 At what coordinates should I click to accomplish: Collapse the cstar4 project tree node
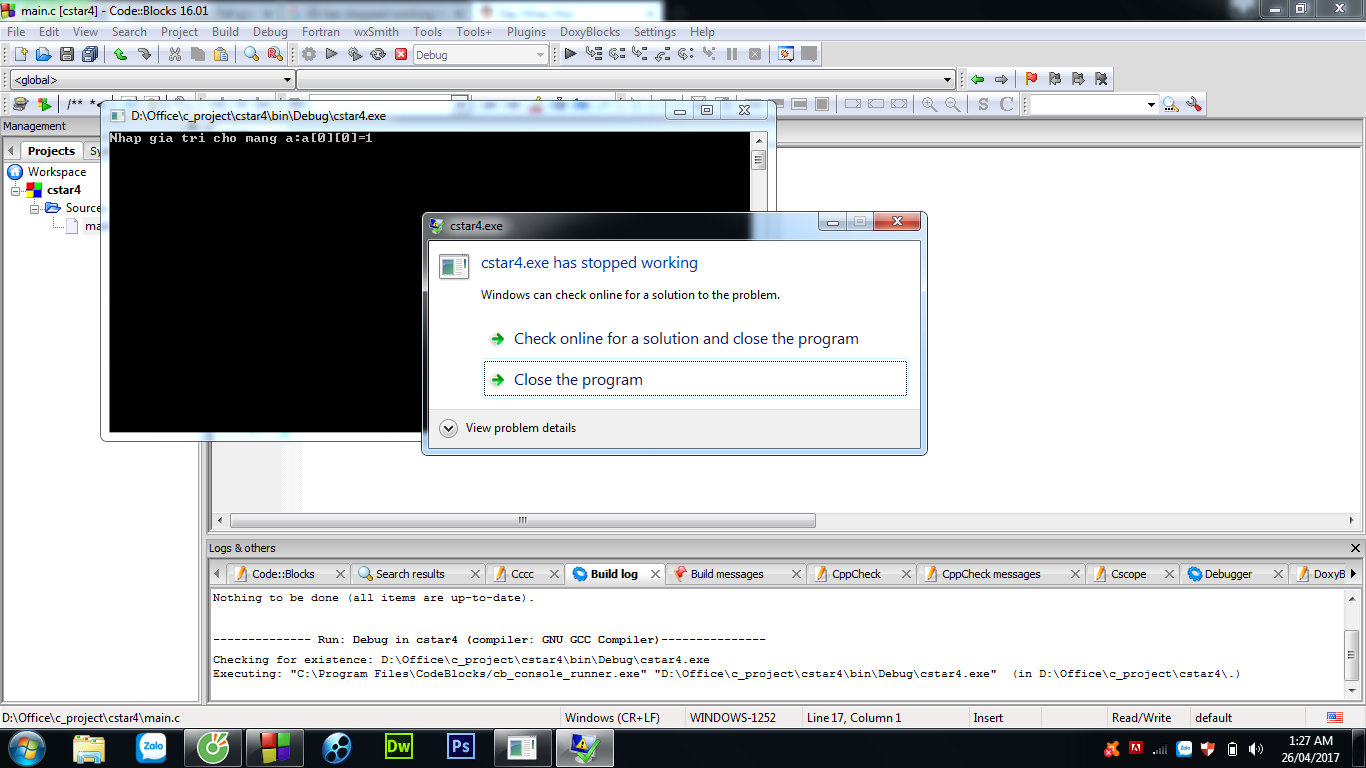point(16,190)
